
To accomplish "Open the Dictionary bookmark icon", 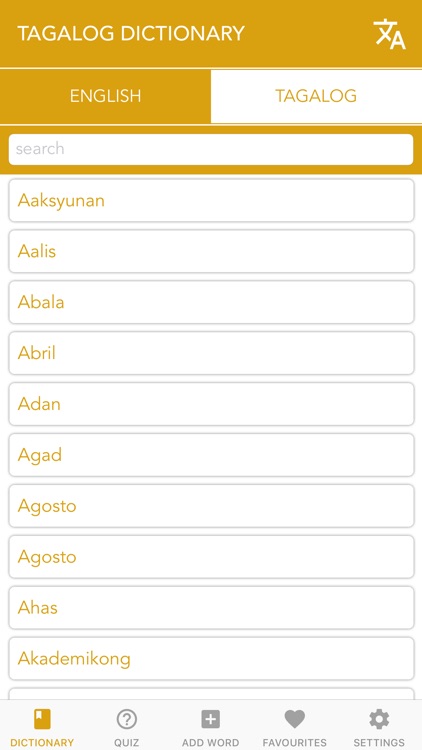I will (x=42, y=719).
